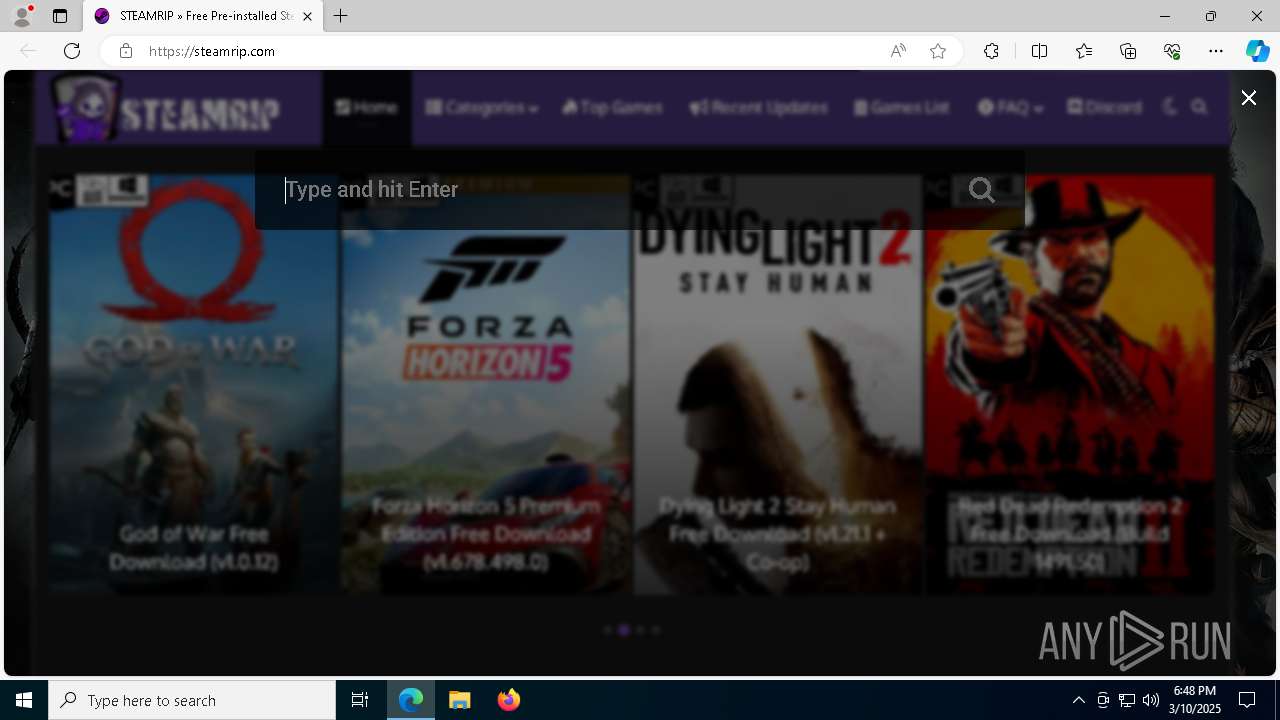Open the Red Dead Redemption 2 card
Viewport: 1280px width, 720px height.
pyautogui.click(x=1070, y=384)
